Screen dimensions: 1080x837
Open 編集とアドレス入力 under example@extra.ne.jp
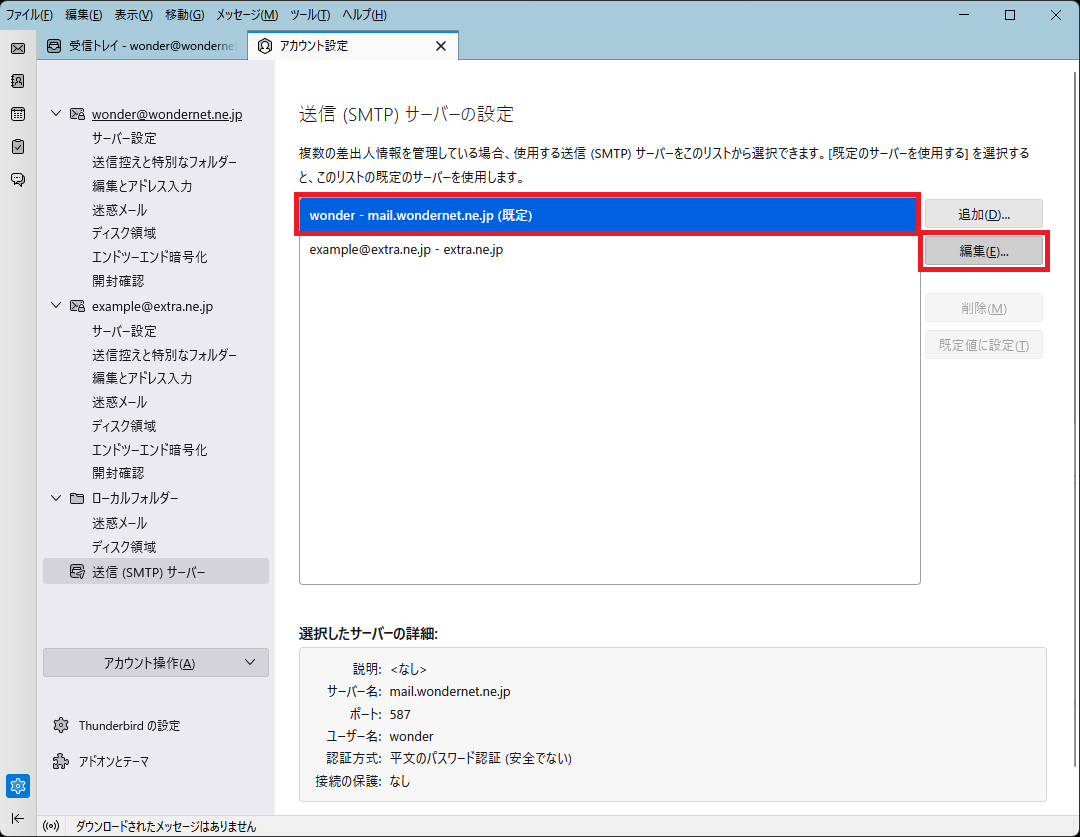tap(142, 378)
